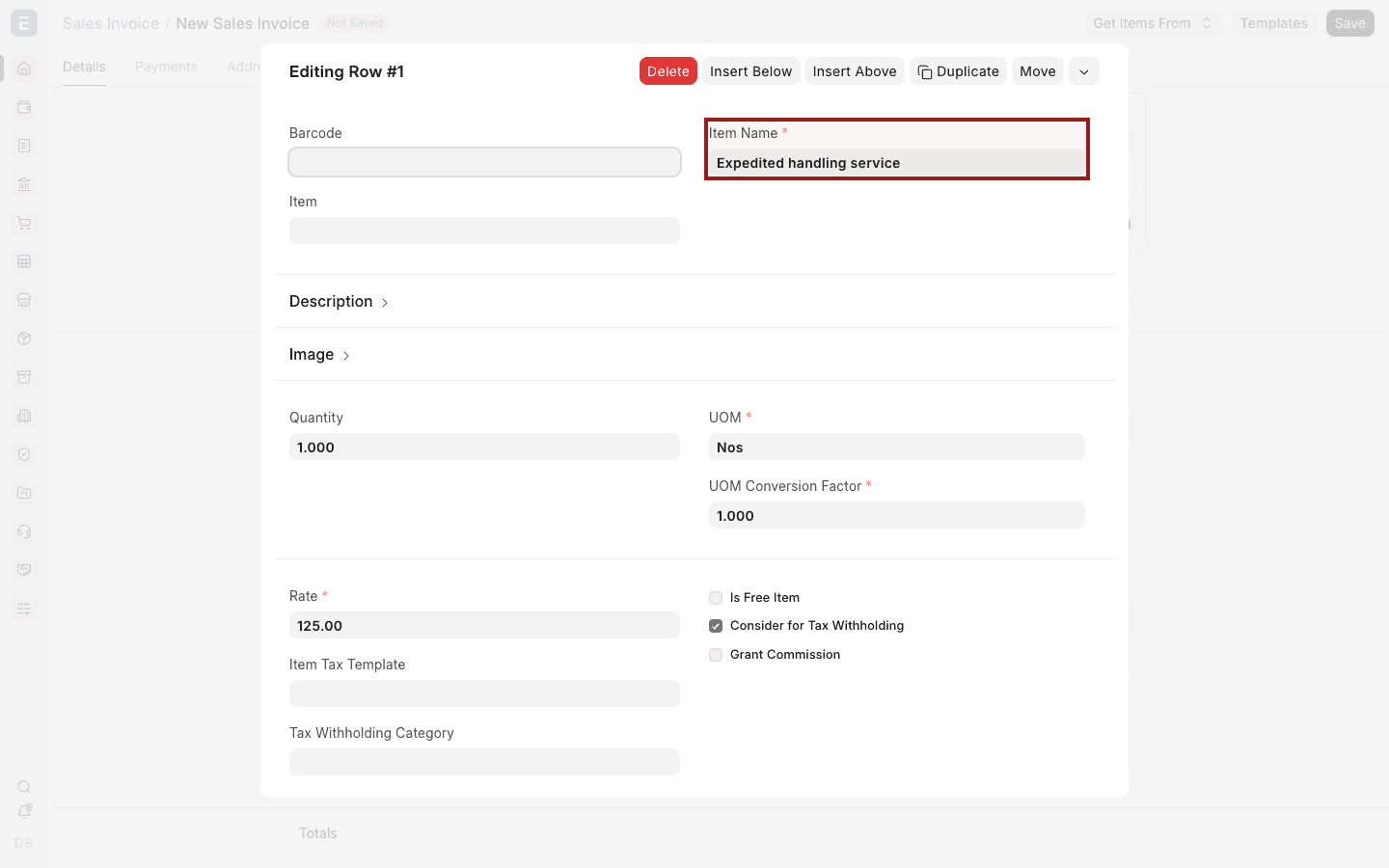Screen dimensions: 1389x868
Task: Click the cube package icon in the sidebar
Action: 24,339
